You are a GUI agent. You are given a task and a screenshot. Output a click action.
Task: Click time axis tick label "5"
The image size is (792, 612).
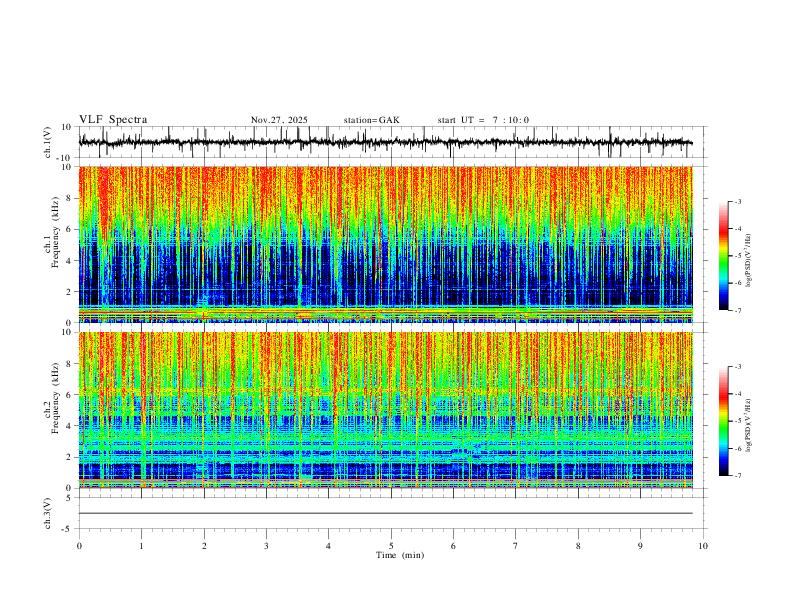(x=391, y=546)
